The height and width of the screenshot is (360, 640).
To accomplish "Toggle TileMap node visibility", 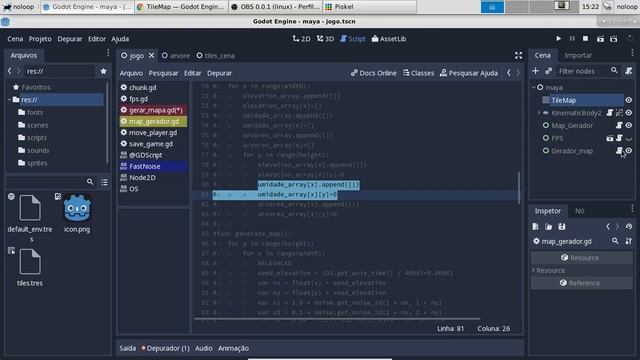I will (x=629, y=100).
